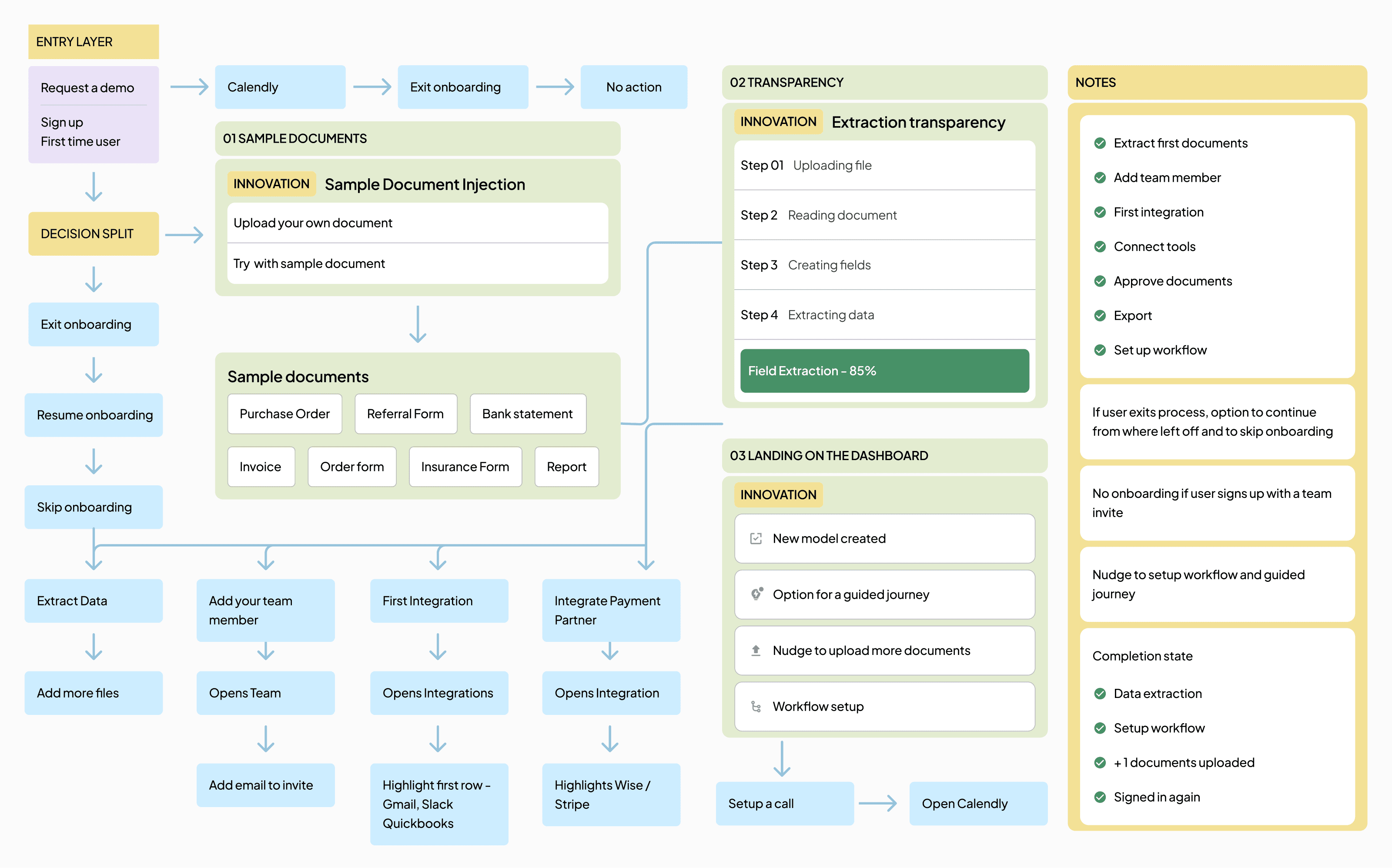Viewport: 1392px width, 868px height.
Task: Click the upload icon beside Nudge to upload
Action: click(756, 651)
